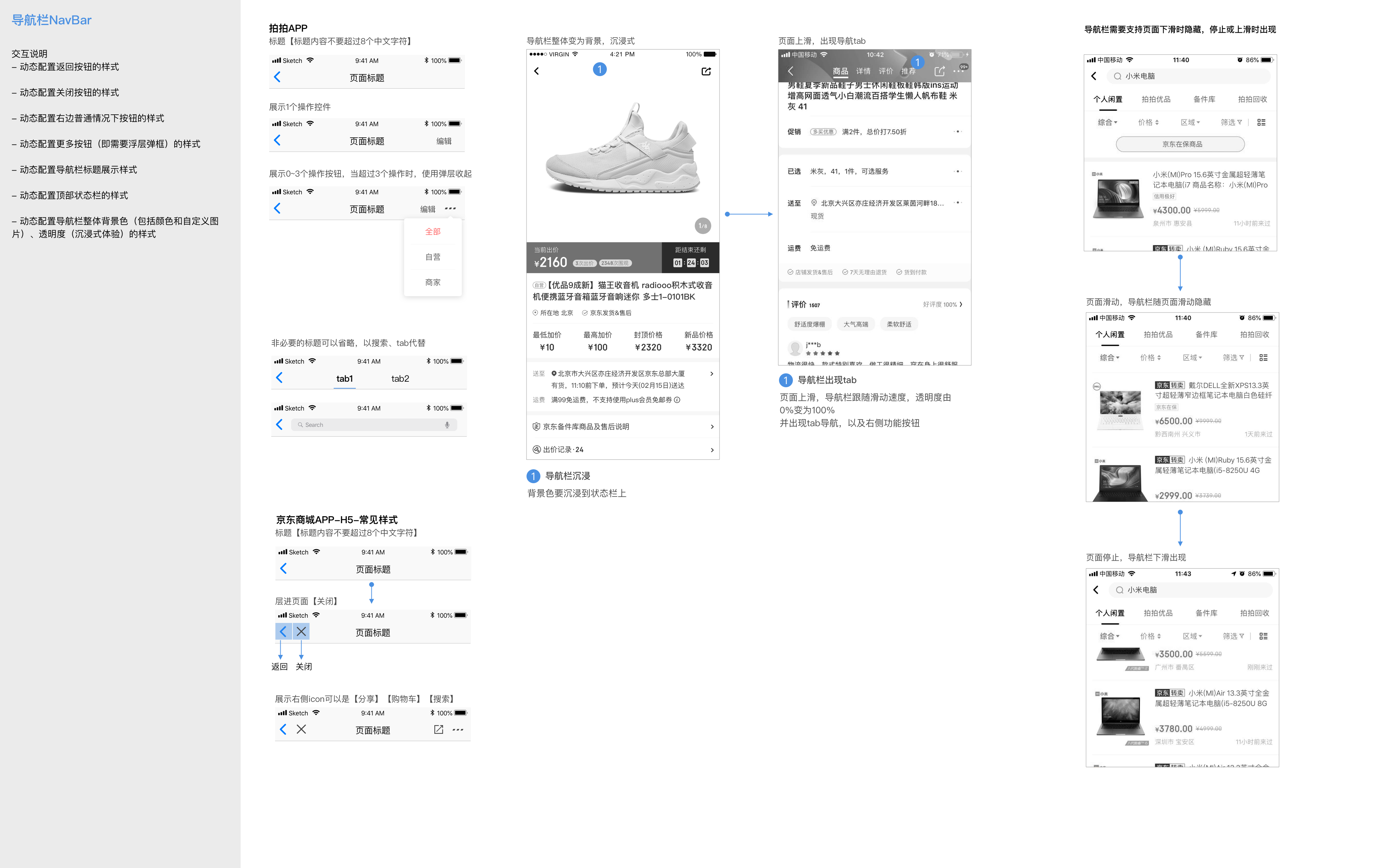
Task: Select 商家 option in the popup menu
Action: tap(433, 282)
